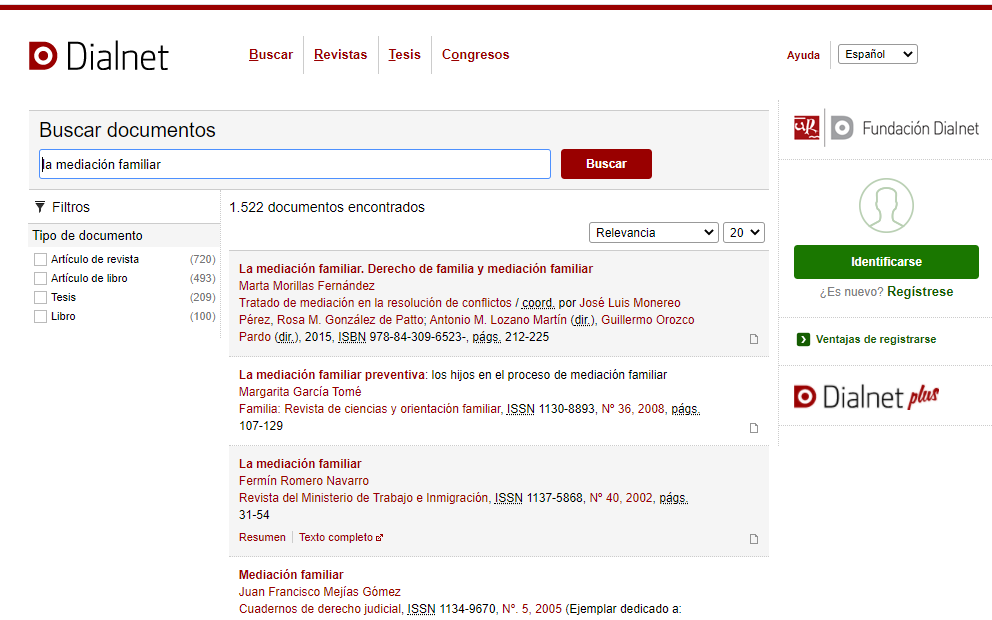992x620 pixels.
Task: Click the green Identificarse button
Action: [x=886, y=261]
